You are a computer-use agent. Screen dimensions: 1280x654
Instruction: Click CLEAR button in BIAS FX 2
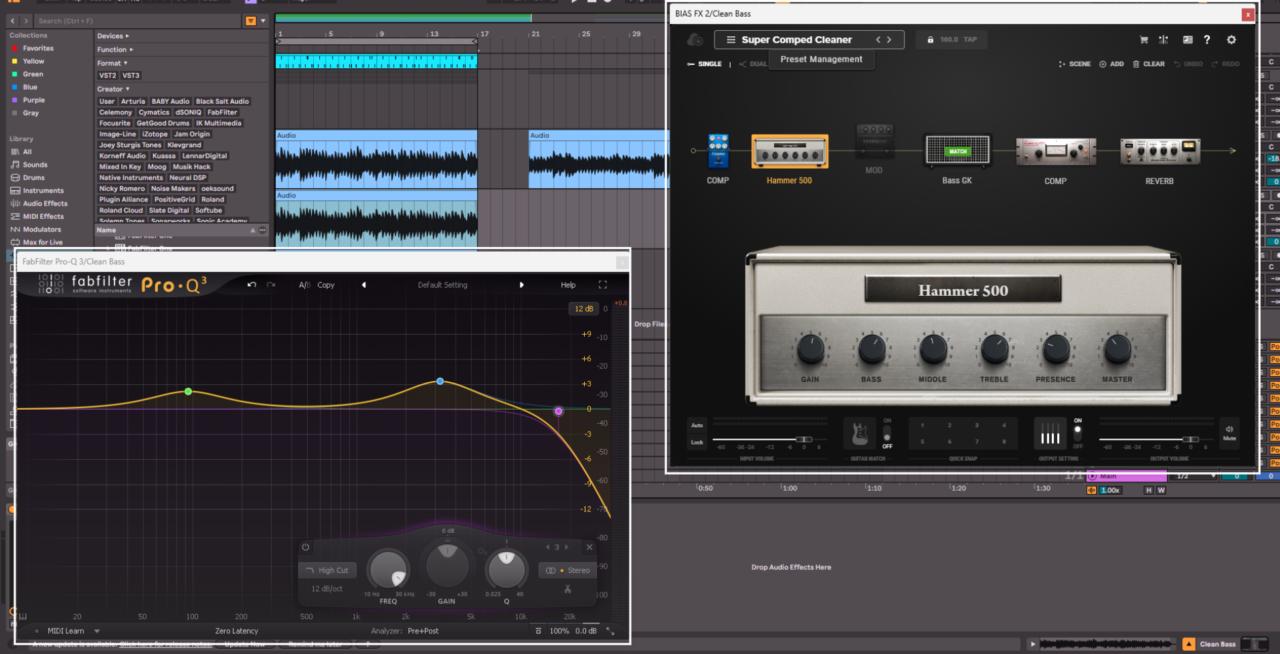tap(1148, 64)
